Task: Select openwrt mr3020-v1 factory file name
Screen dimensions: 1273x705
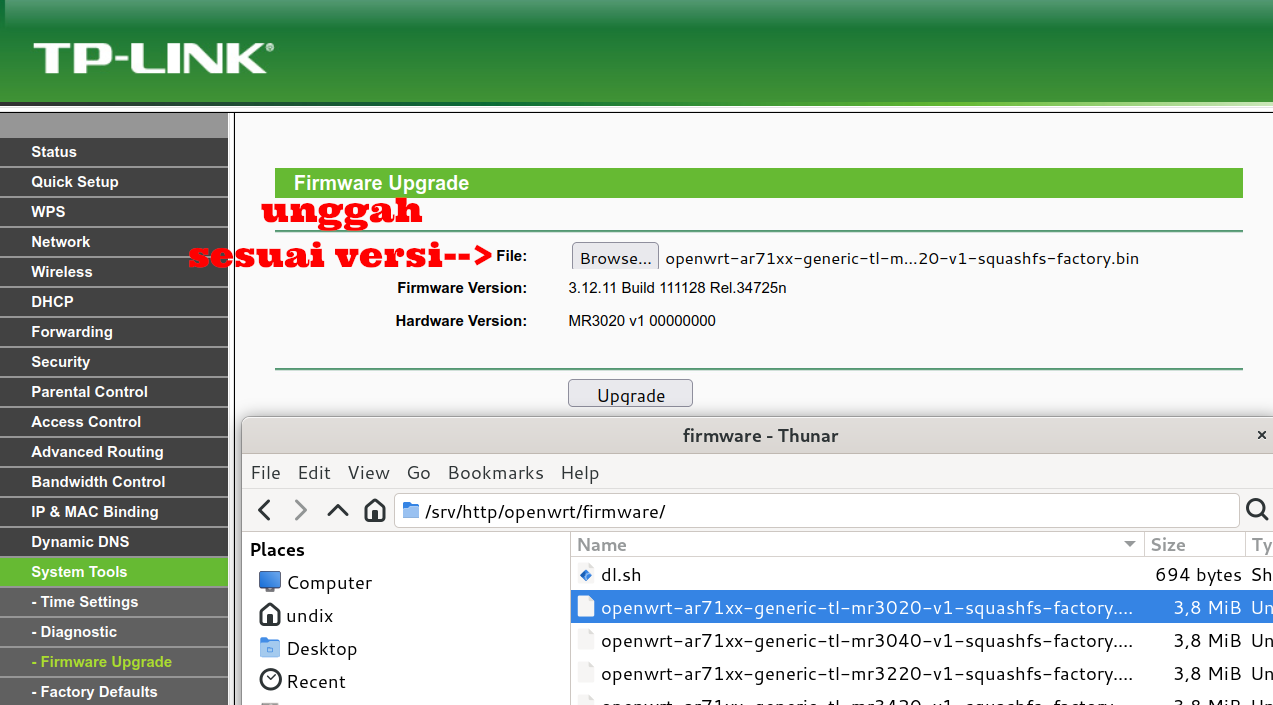Action: click(x=867, y=607)
